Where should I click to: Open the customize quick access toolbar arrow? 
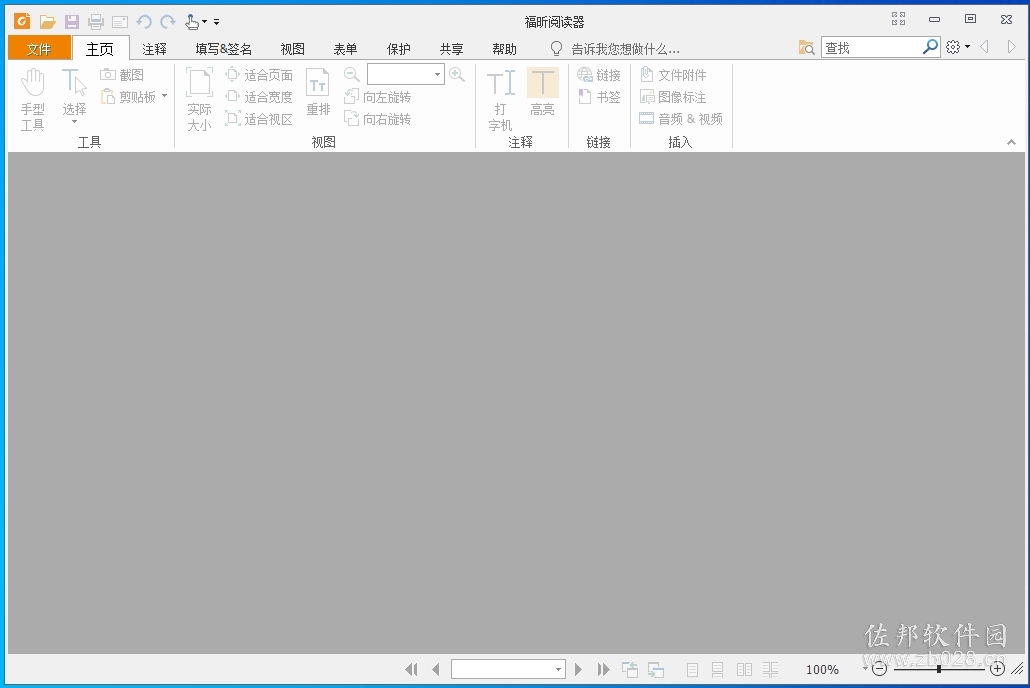click(216, 22)
